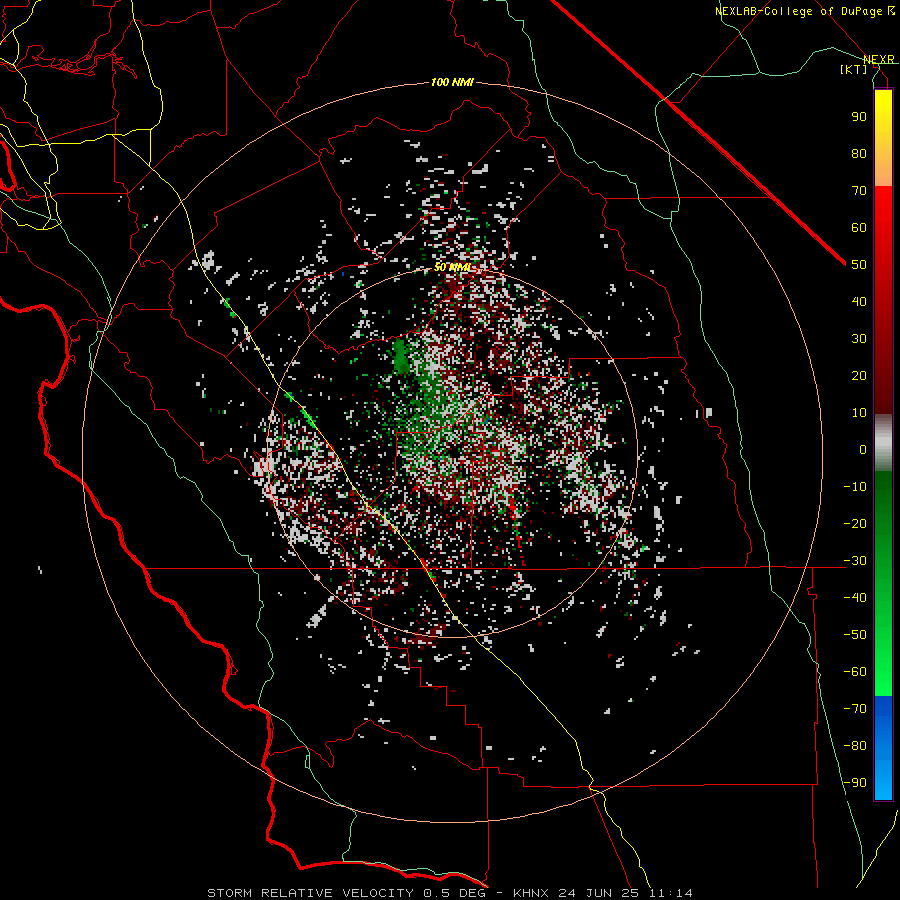Click the KHNX station identifier in caption
The image size is (900, 900).
(531, 893)
